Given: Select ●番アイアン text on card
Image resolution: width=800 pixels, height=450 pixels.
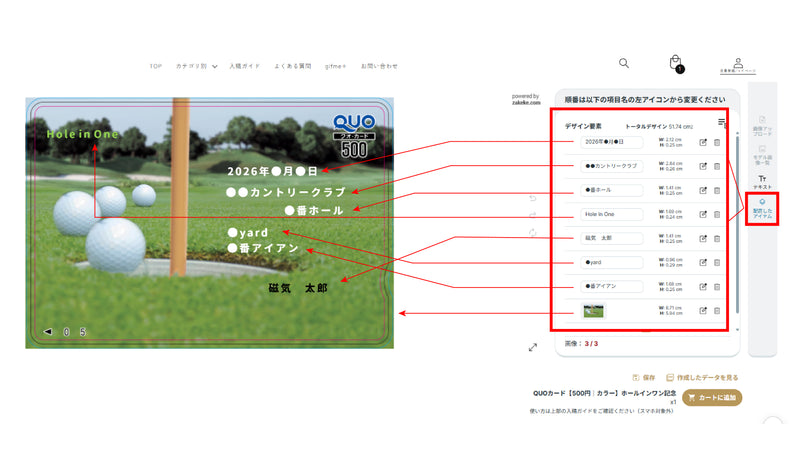Looking at the screenshot, I should [x=263, y=248].
